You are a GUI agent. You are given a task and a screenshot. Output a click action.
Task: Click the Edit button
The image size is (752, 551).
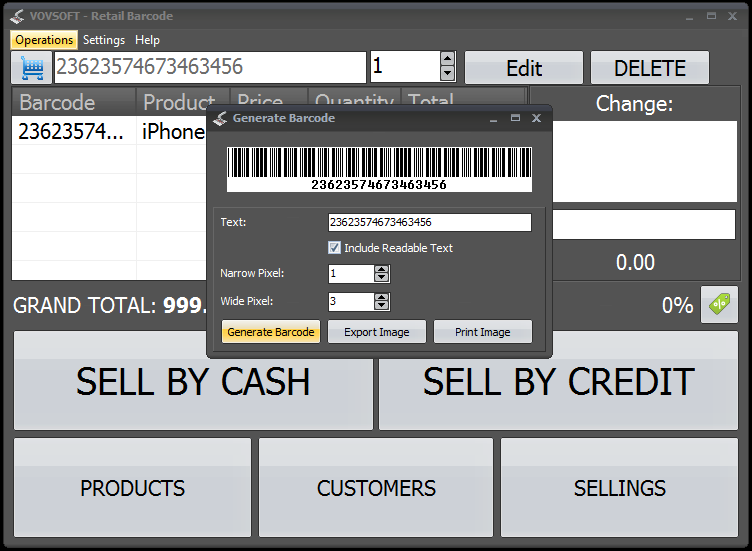(524, 68)
